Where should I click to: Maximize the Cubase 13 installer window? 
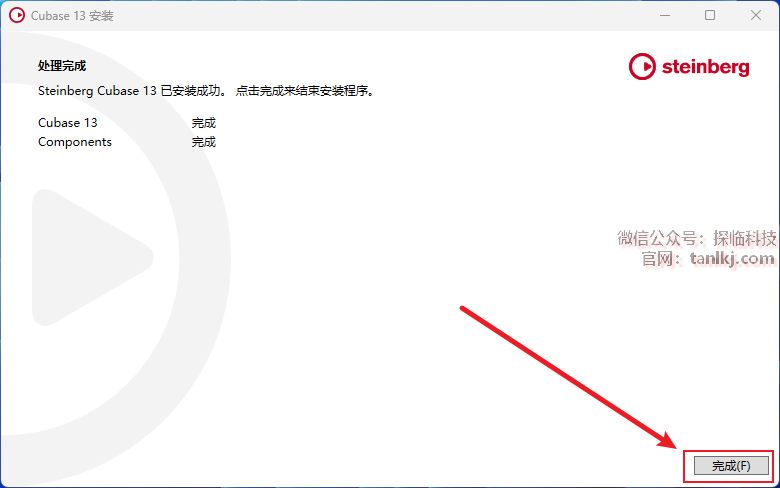[710, 15]
